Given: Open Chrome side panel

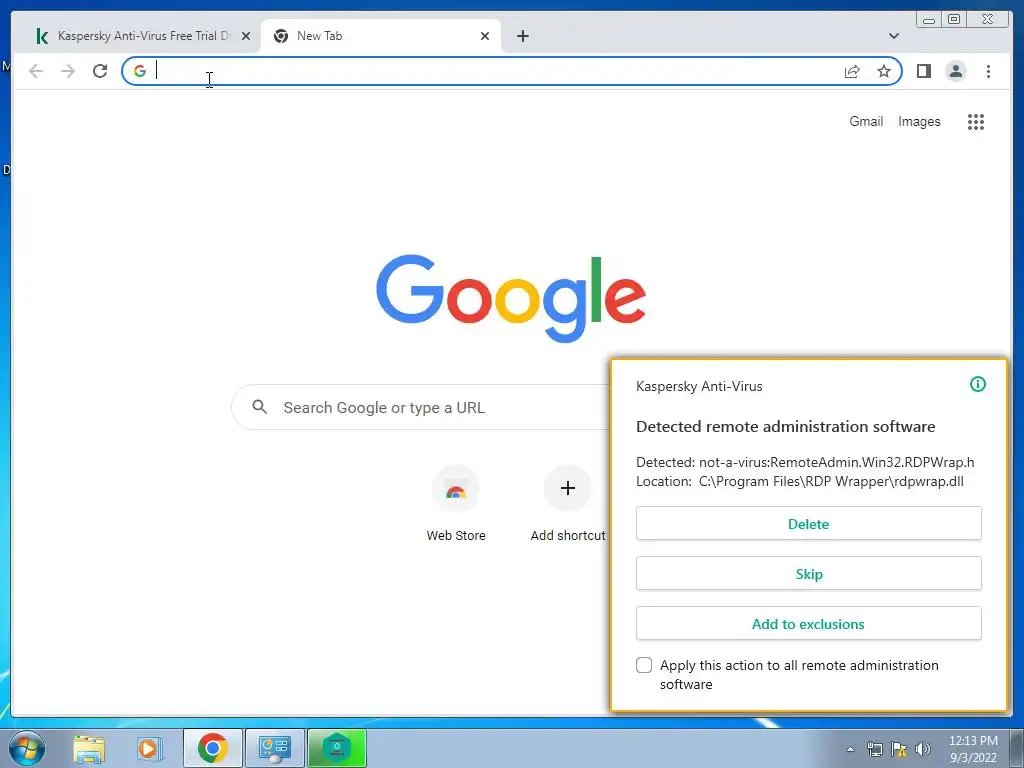Looking at the screenshot, I should point(923,71).
